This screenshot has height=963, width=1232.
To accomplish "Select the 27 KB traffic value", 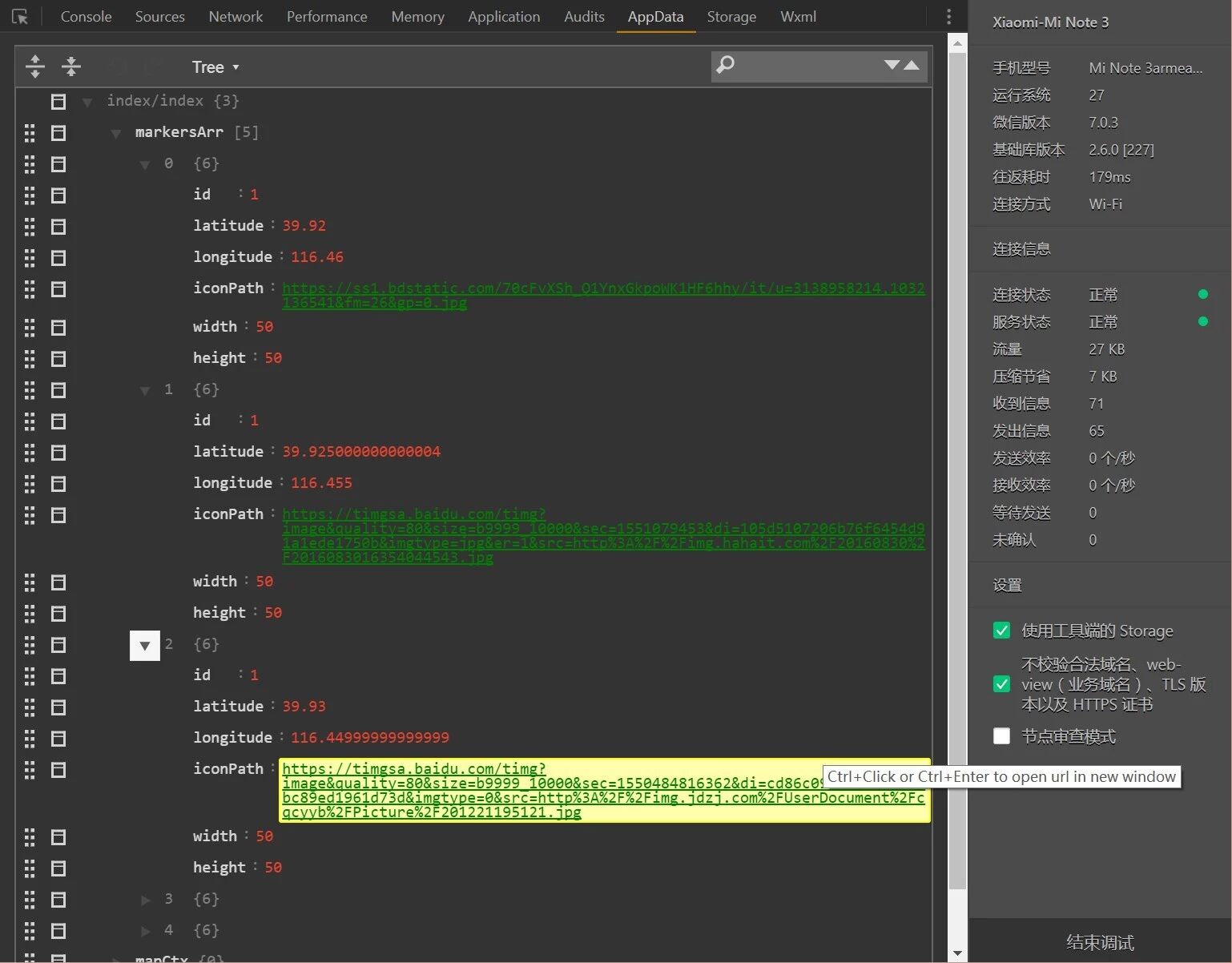I will (x=1106, y=349).
